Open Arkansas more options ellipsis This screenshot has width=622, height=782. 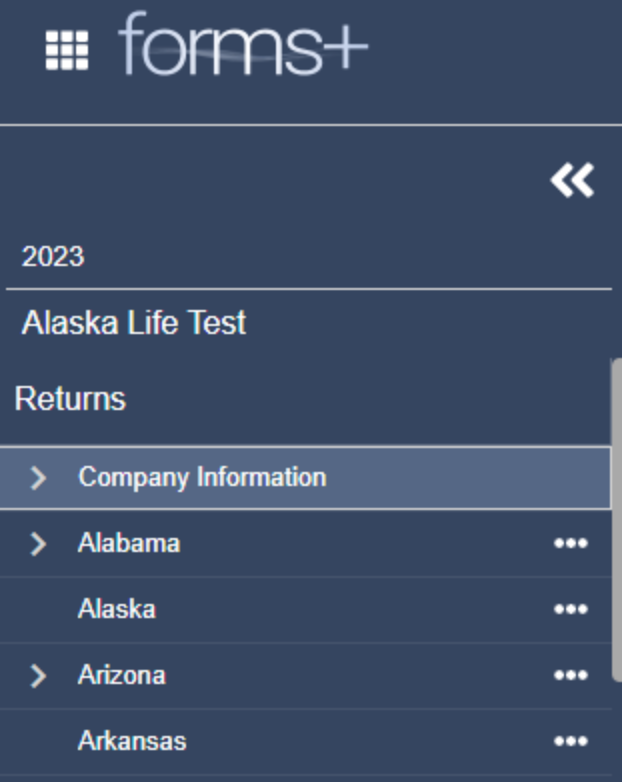[x=570, y=741]
